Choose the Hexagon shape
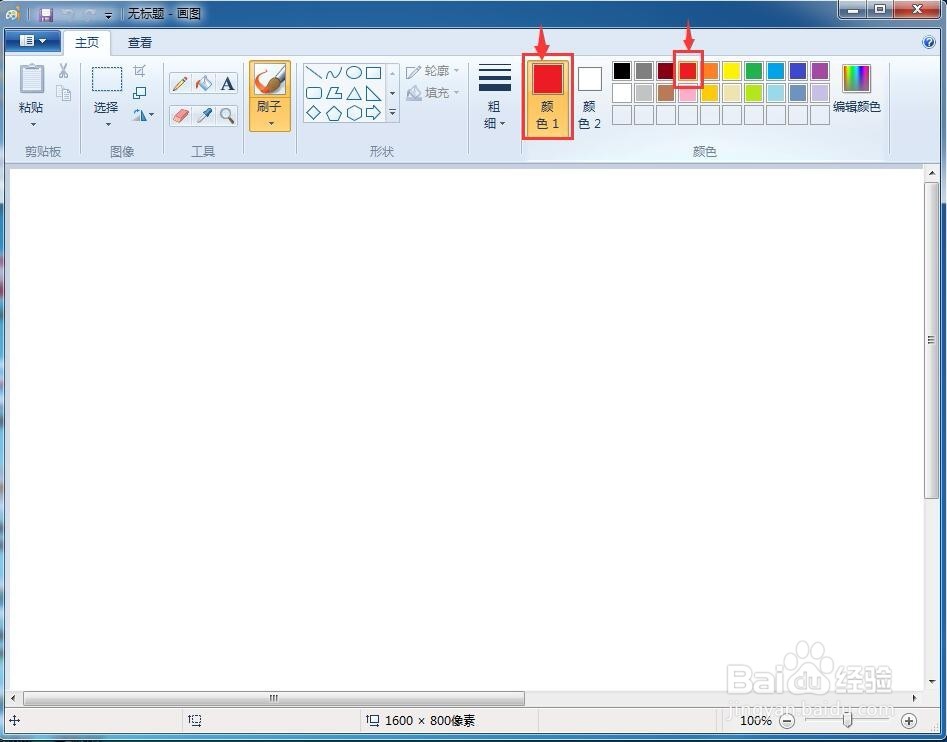The image size is (947, 742). coord(354,112)
